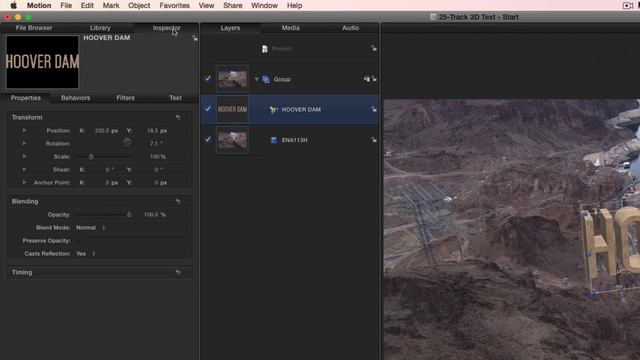This screenshot has width=640, height=360.
Task: Click the 2D/3D icon on Group row
Action: point(367,79)
